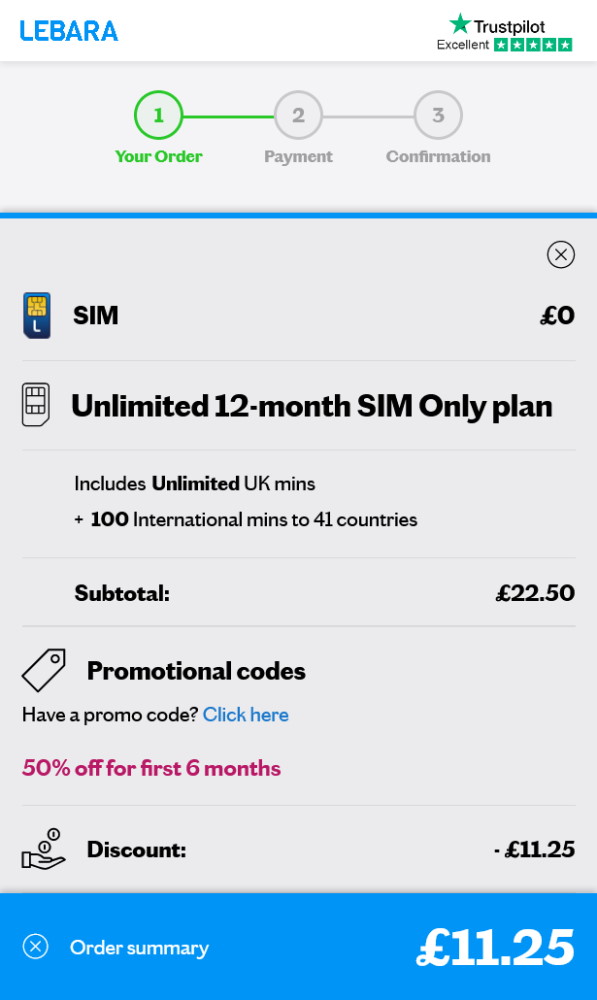Click the promotional codes tag icon

pos(43,668)
